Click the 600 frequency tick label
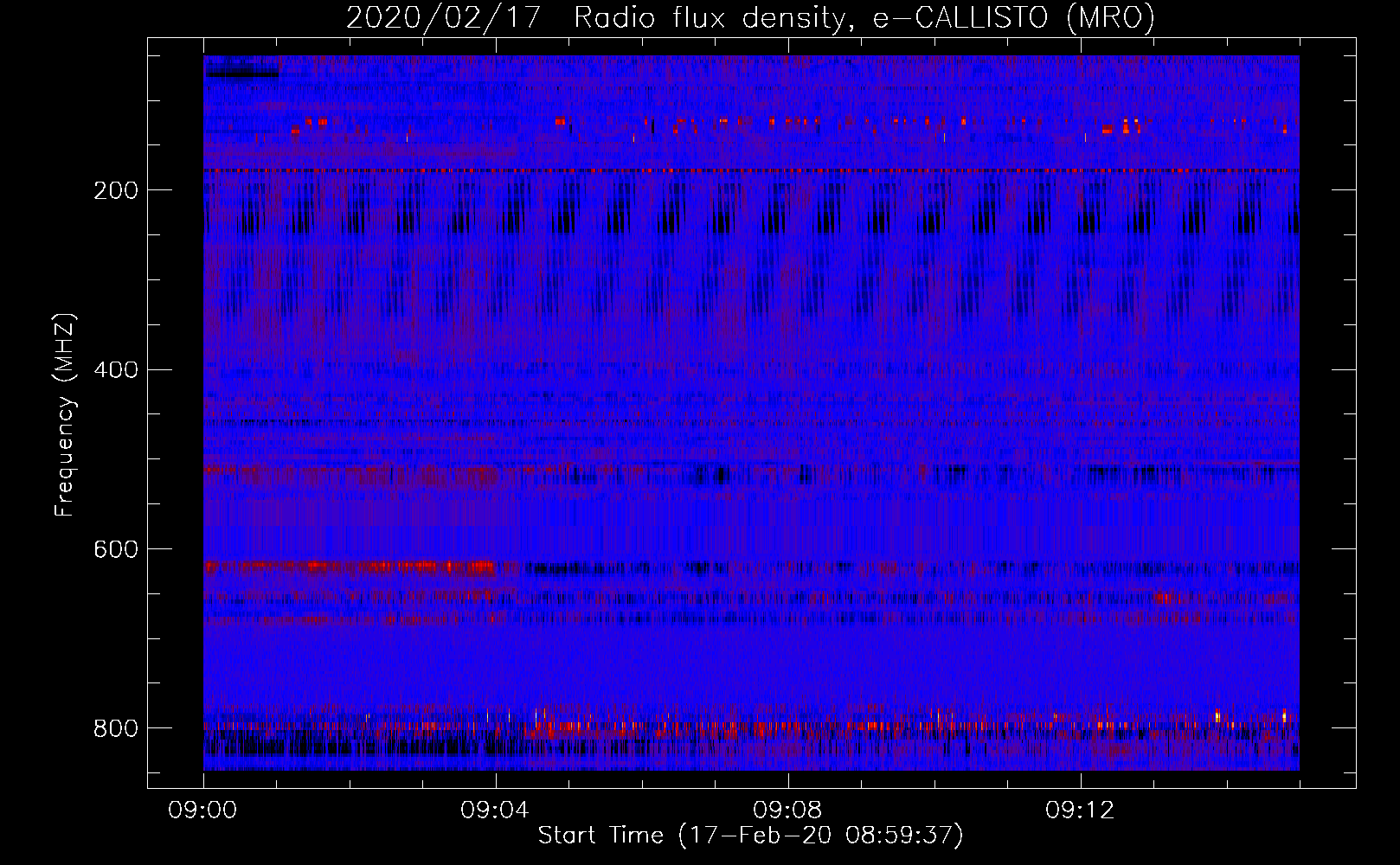Viewport: 1400px width, 865px height. pyautogui.click(x=115, y=549)
